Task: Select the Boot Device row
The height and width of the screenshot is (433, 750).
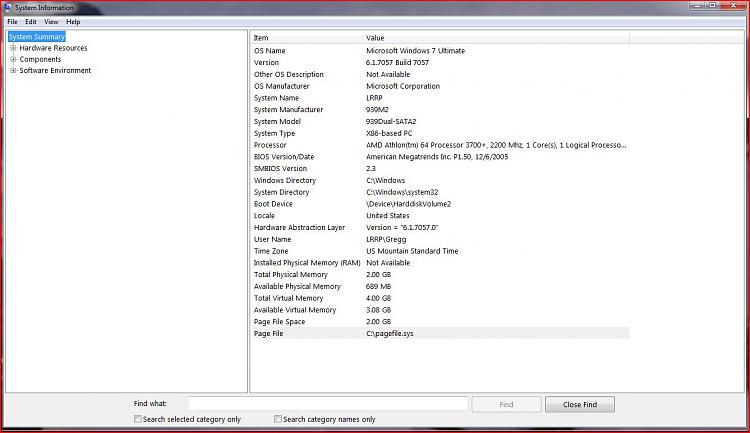Action: click(x=440, y=204)
